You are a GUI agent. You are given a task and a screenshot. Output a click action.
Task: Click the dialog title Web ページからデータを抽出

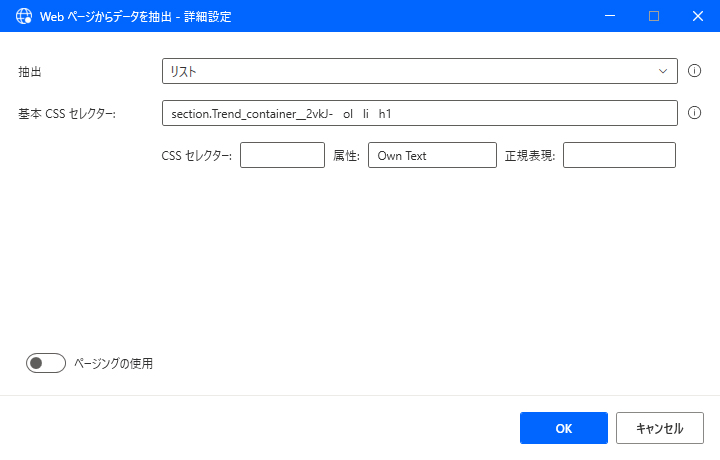(x=106, y=17)
